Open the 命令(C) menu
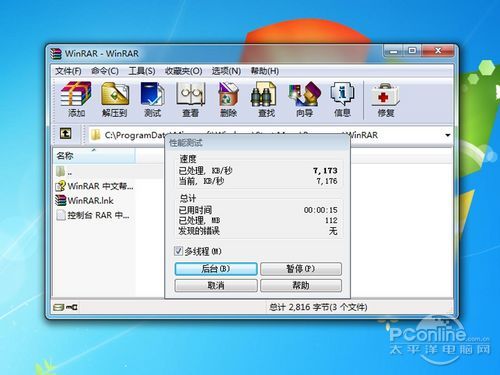This screenshot has height=375, width=500. [x=105, y=71]
